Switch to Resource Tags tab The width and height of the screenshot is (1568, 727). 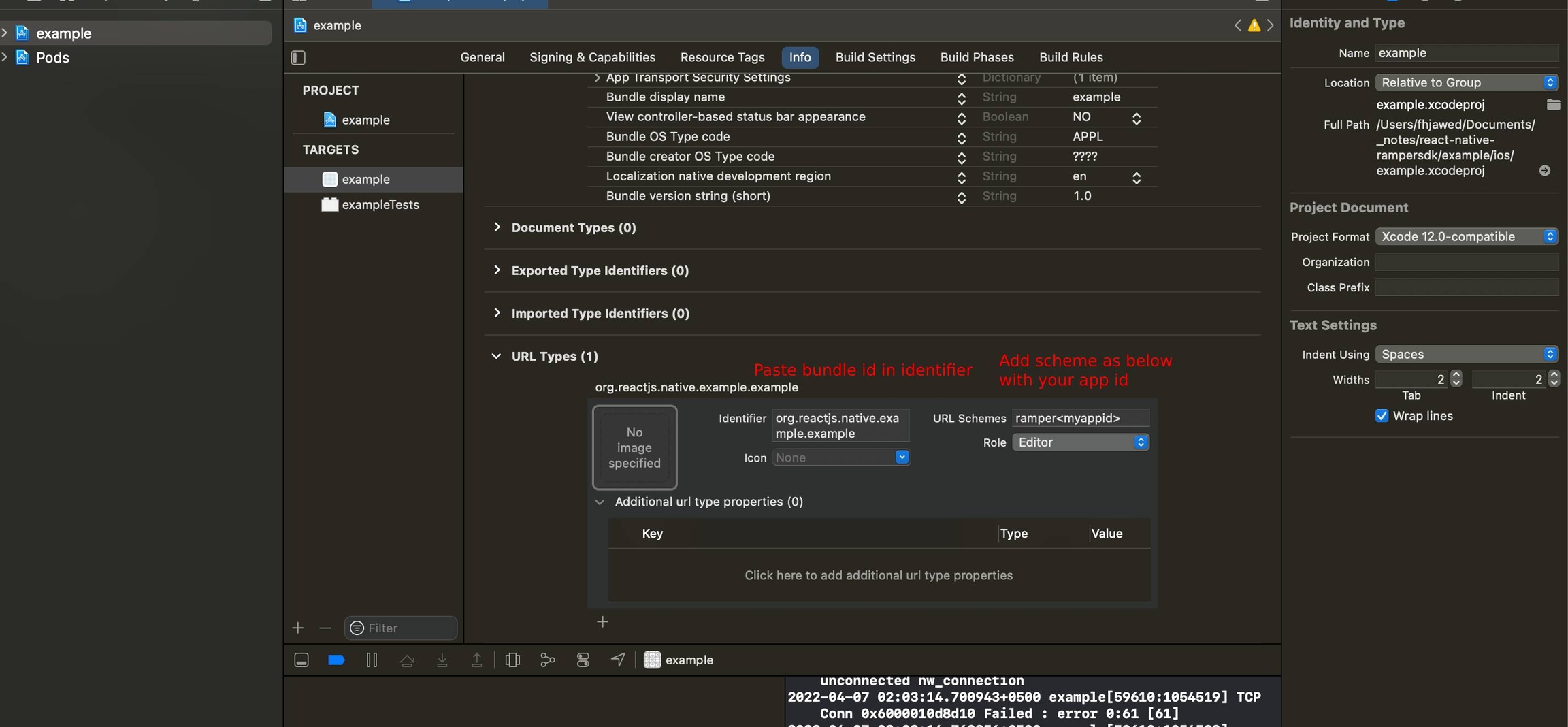(722, 57)
